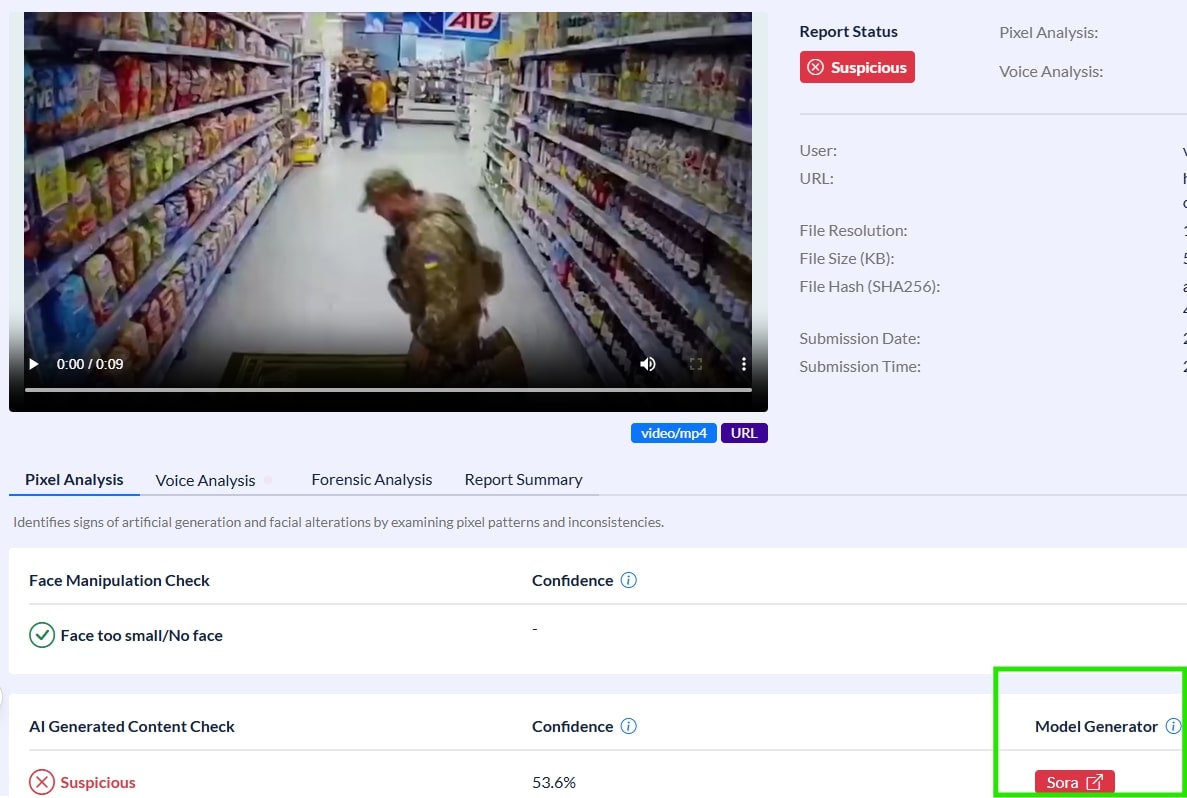1187x798 pixels.
Task: Switch to the Voice Analysis tab
Action: point(205,480)
